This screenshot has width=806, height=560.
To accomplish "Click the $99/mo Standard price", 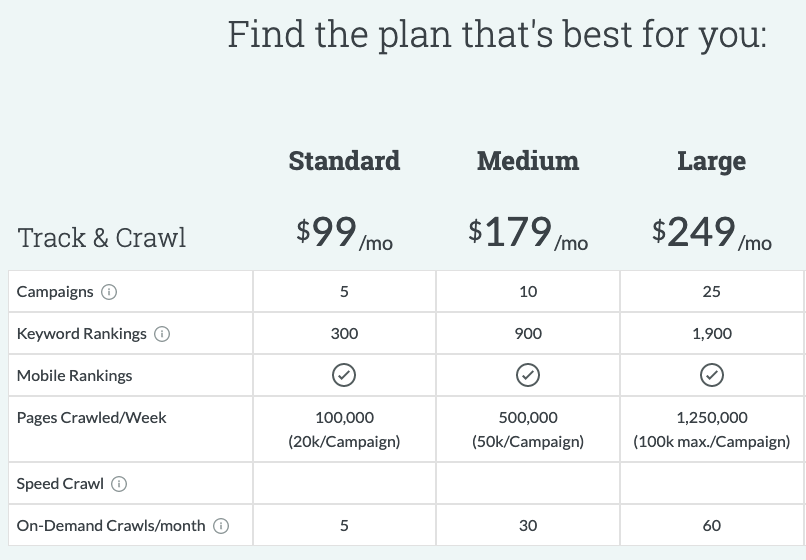I will [x=344, y=235].
